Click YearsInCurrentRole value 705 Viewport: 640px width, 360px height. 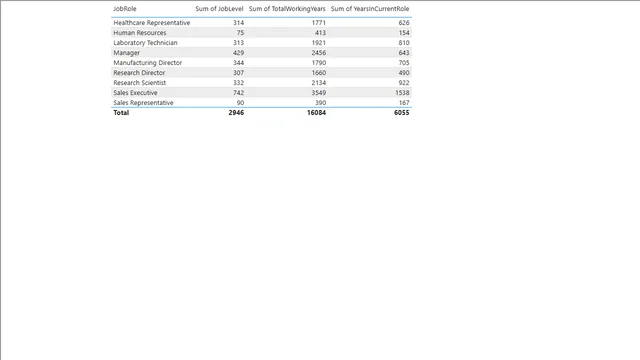pyautogui.click(x=404, y=63)
